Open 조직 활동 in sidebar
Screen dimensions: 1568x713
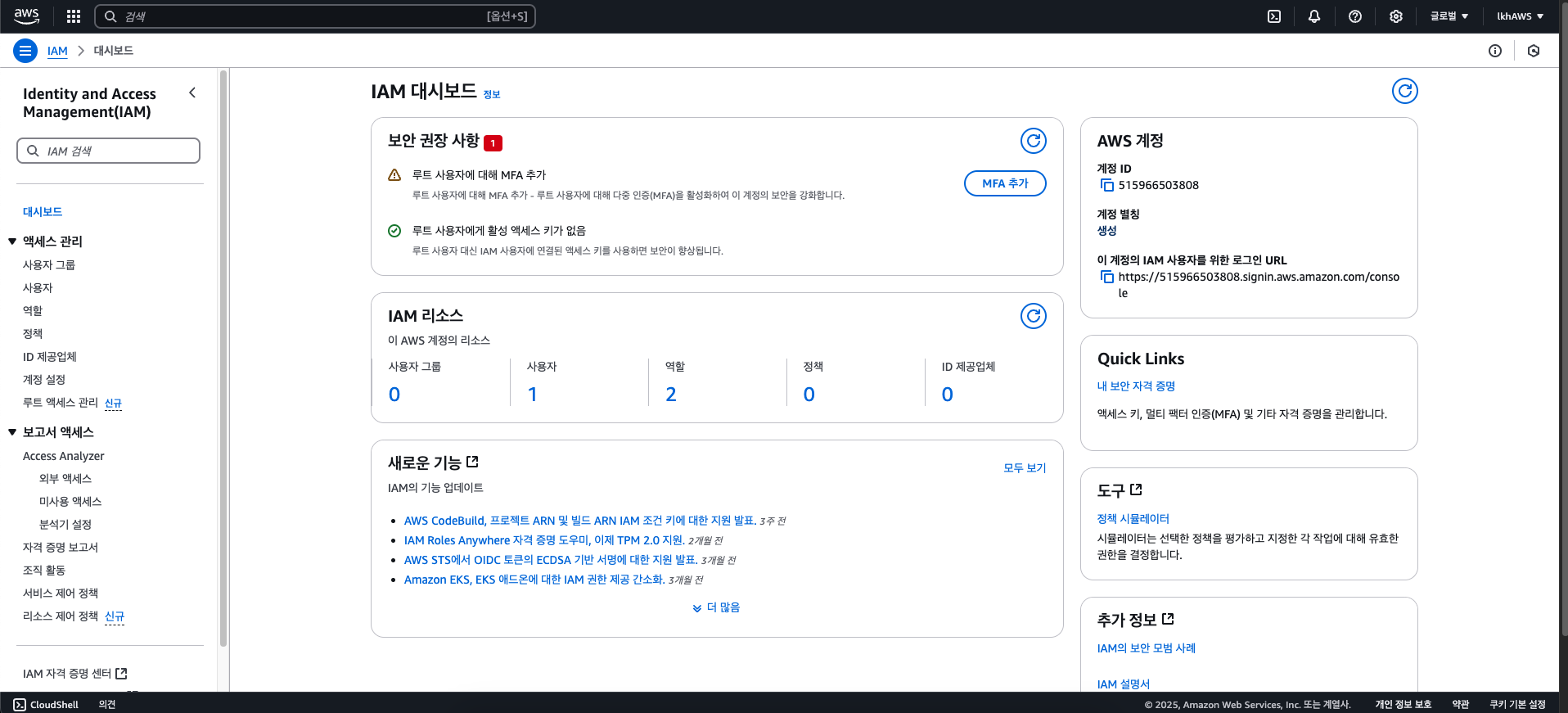(44, 571)
